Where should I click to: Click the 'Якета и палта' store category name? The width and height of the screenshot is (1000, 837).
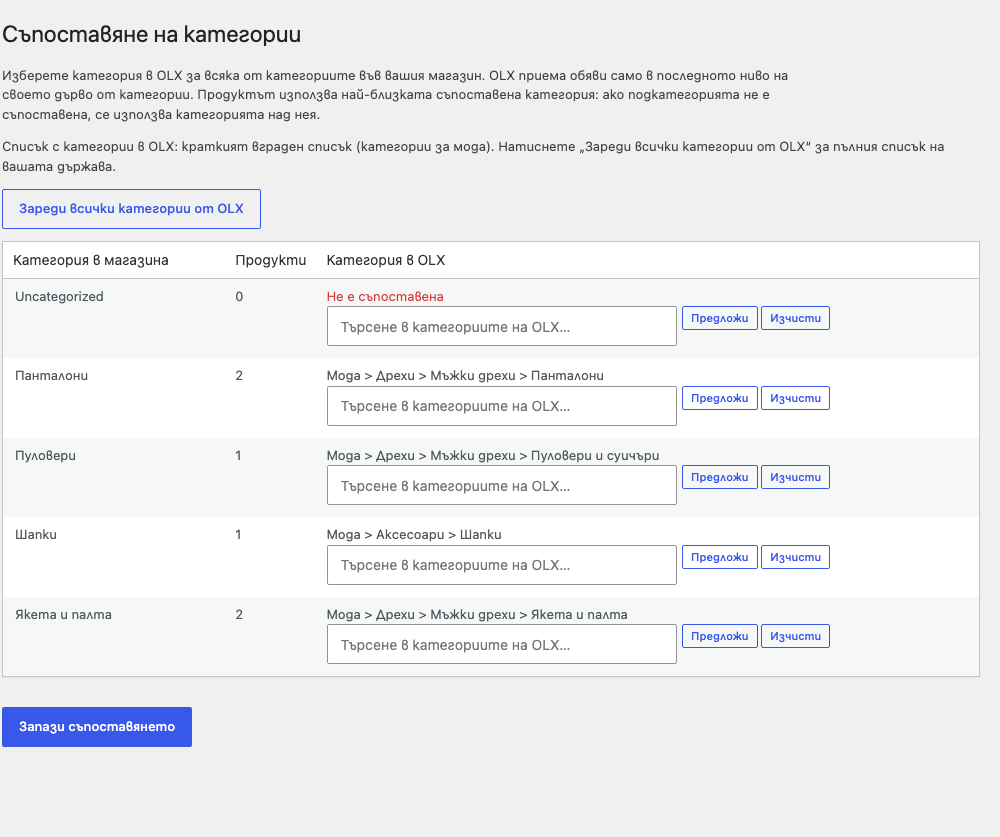(x=63, y=614)
